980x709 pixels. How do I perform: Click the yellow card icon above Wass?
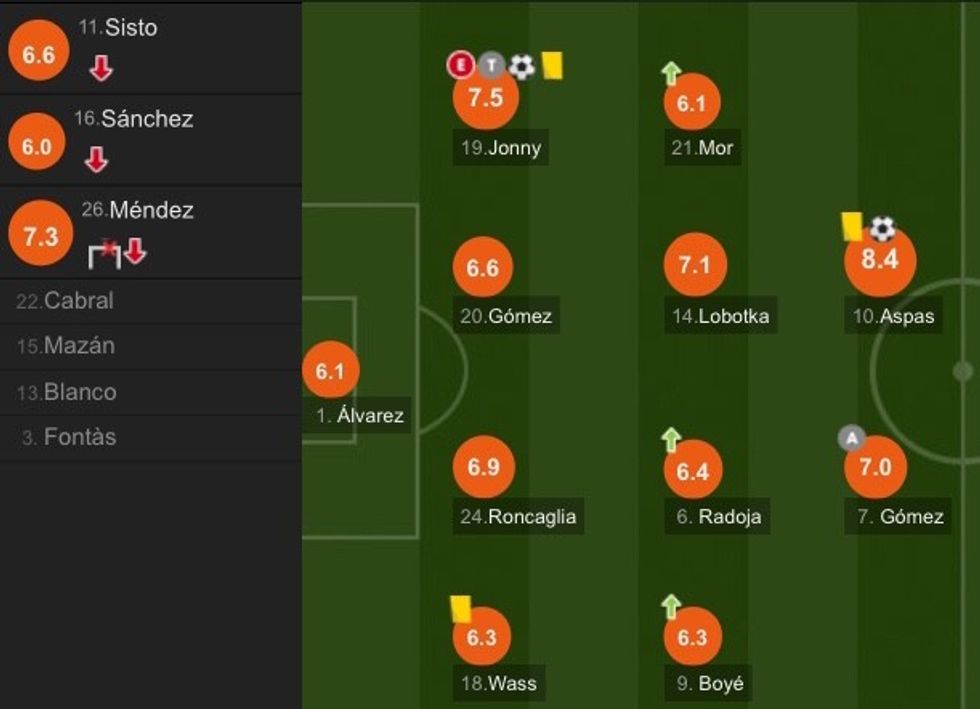[460, 608]
